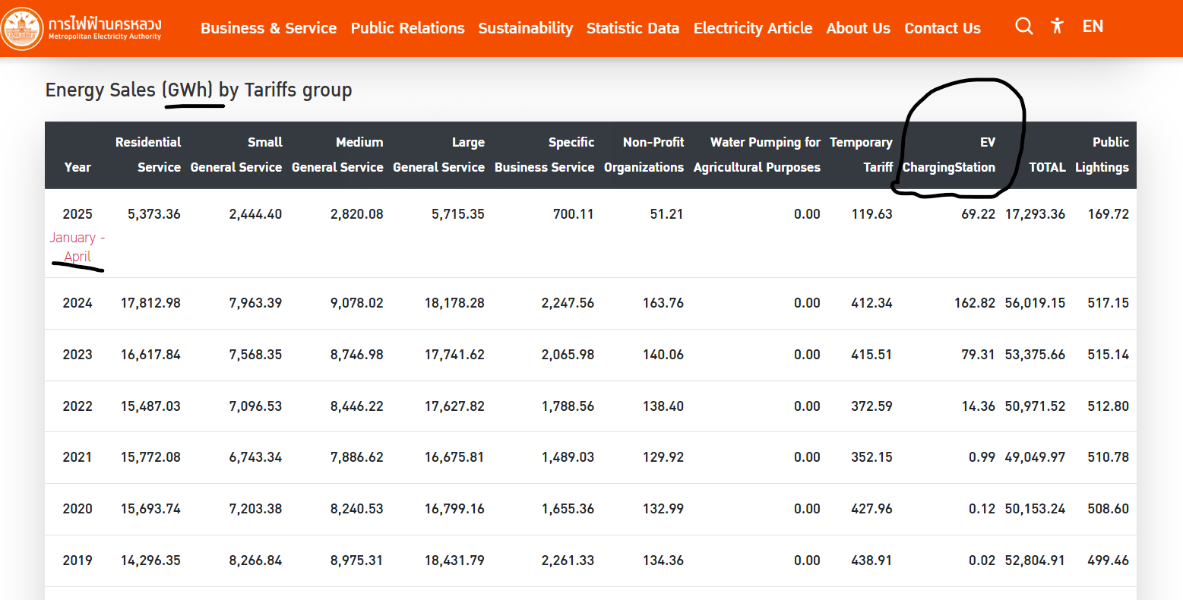Click EV charging value 14.36
The width and height of the screenshot is (1183, 600).
(978, 406)
